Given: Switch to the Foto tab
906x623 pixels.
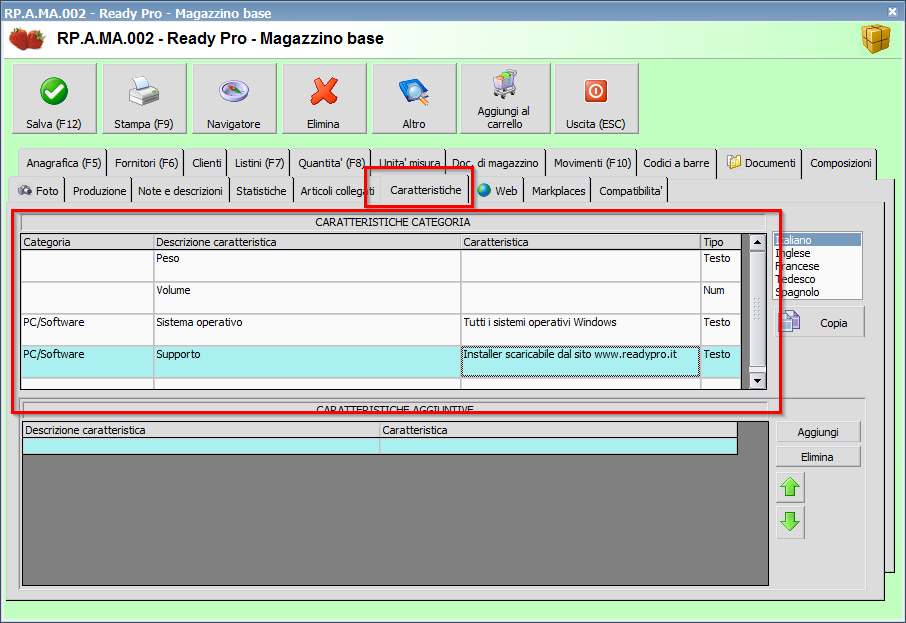Looking at the screenshot, I should [38, 191].
